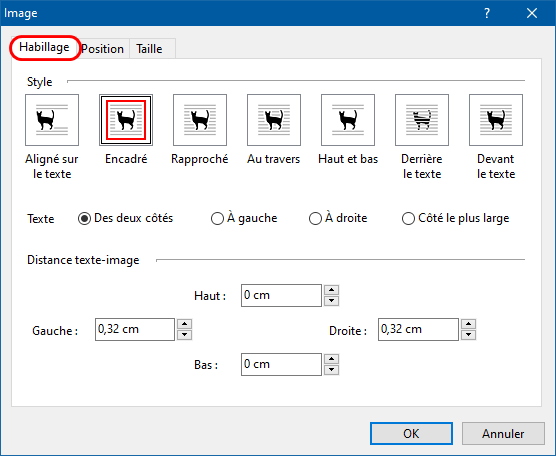Enable Côté le plus large option
Viewport: 556px width, 456px height.
(408, 218)
